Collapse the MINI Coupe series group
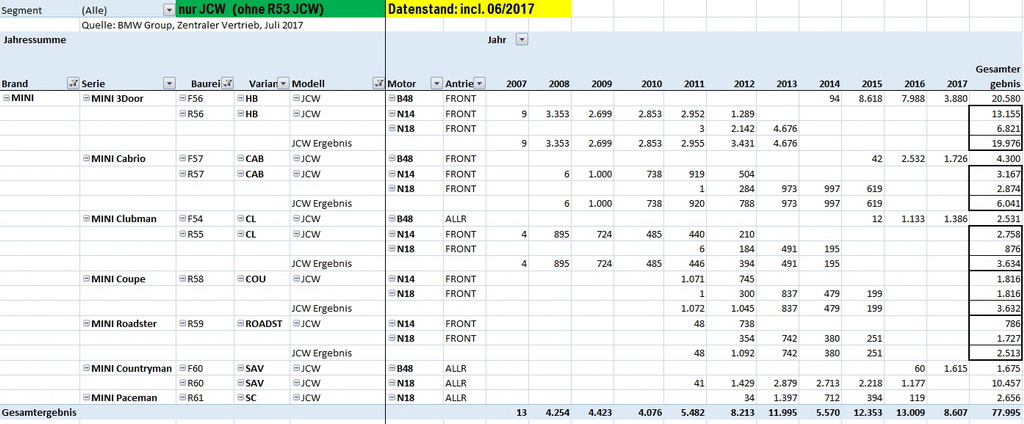 pos(86,279)
